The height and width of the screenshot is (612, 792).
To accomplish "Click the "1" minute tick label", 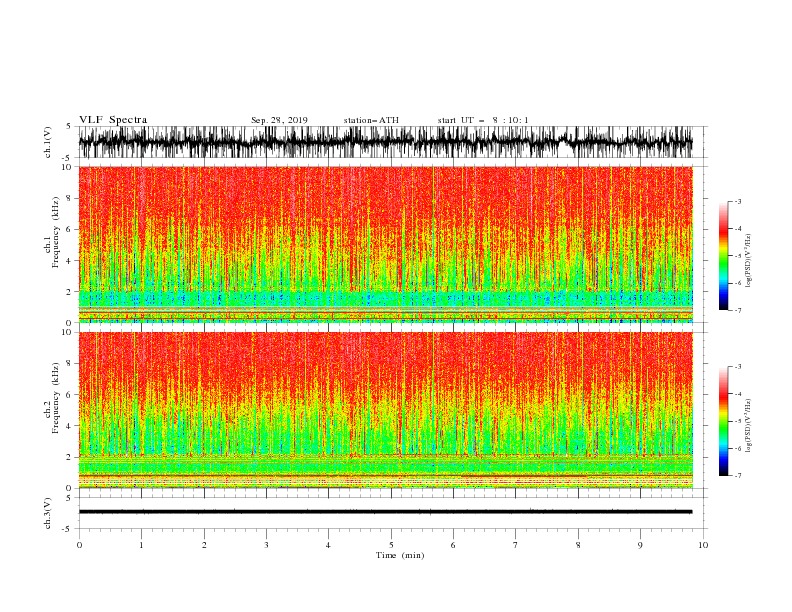I will tap(141, 545).
